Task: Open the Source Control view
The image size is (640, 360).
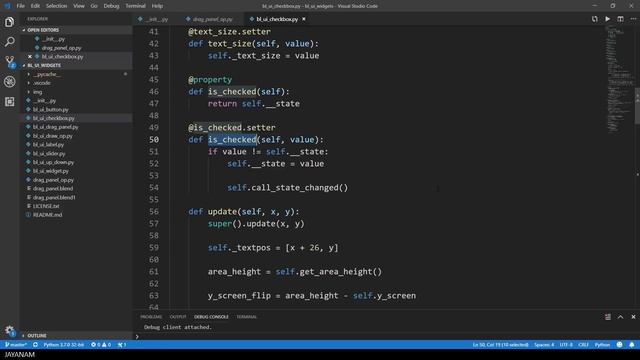Action: pos(9,62)
